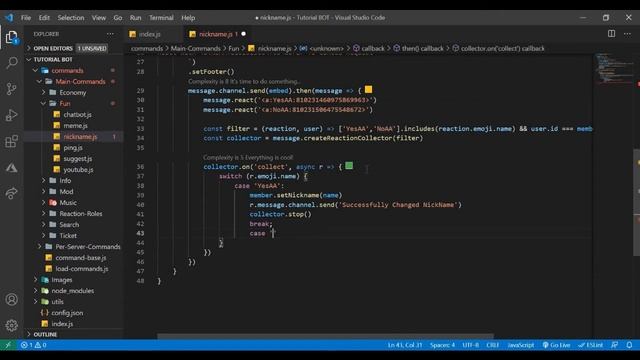This screenshot has width=640, height=360.
Task: Open config.json file
Action: point(73,313)
